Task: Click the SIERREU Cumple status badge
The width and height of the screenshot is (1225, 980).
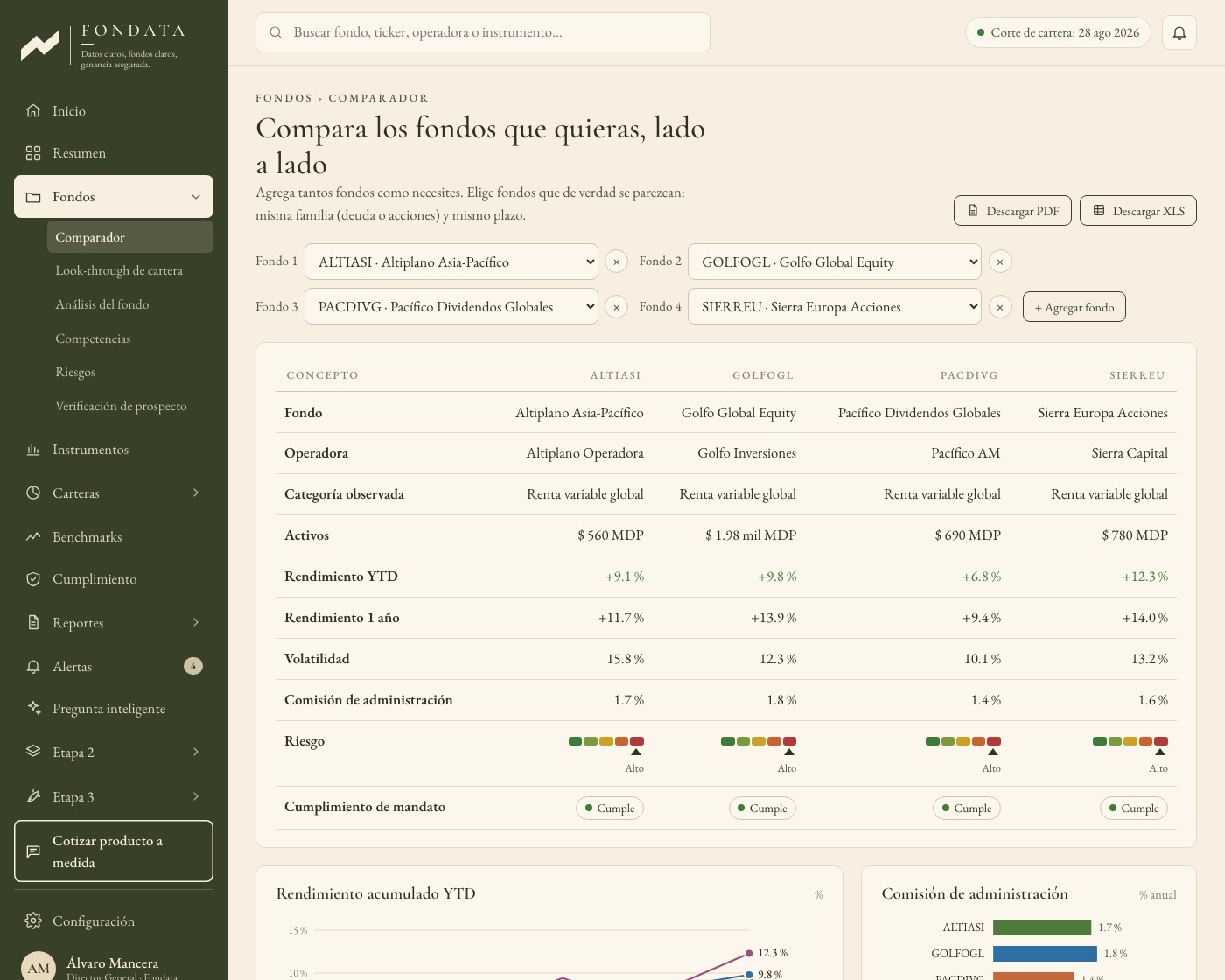Action: coord(1134,808)
